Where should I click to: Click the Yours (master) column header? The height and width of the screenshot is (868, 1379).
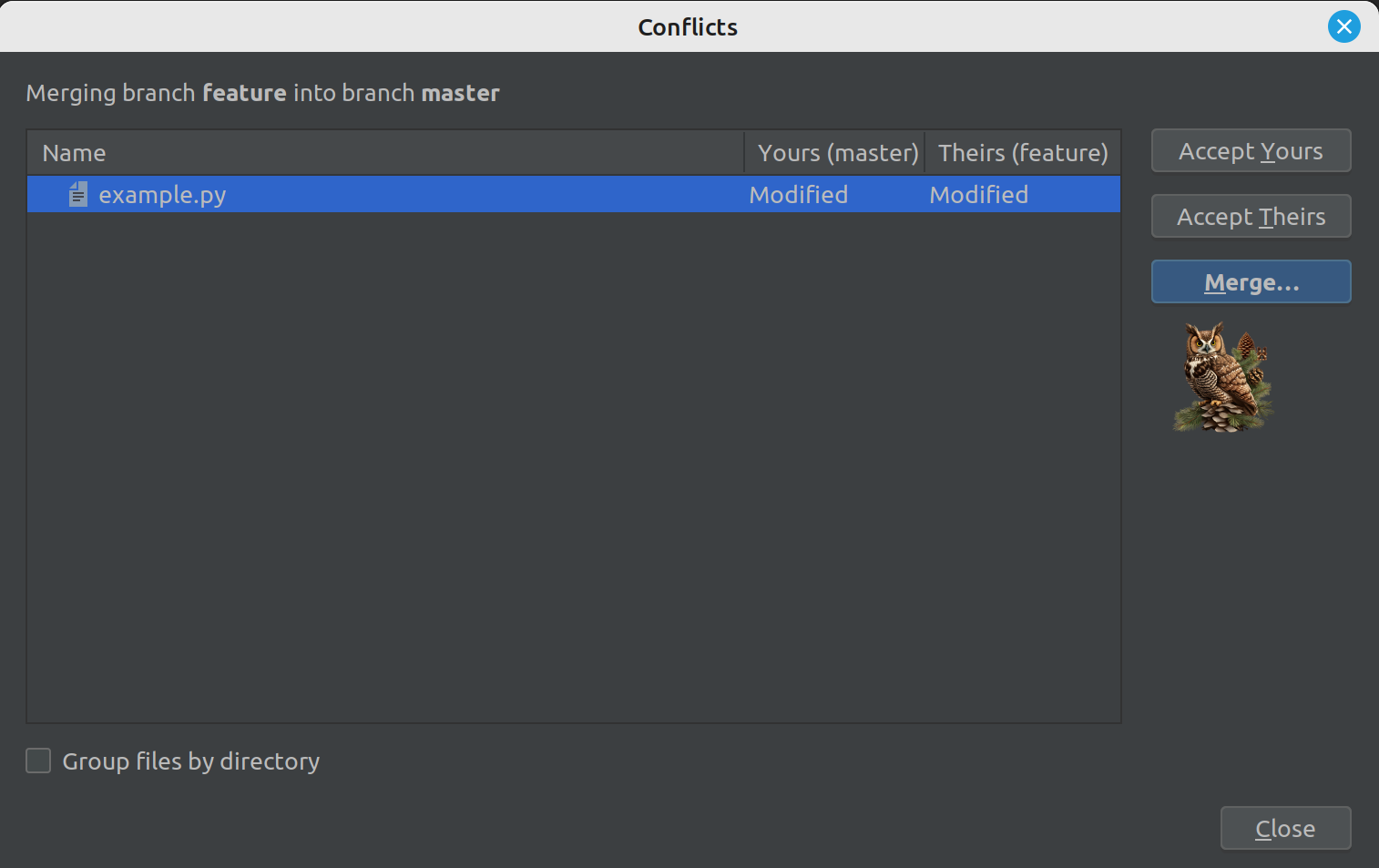click(837, 153)
